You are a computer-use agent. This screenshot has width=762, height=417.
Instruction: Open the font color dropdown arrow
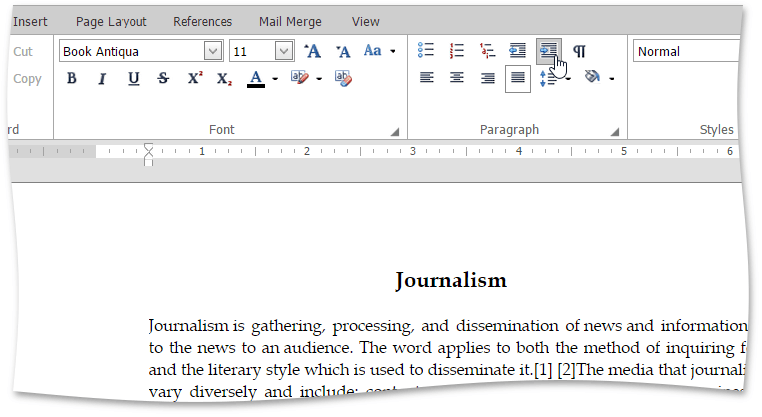(275, 79)
